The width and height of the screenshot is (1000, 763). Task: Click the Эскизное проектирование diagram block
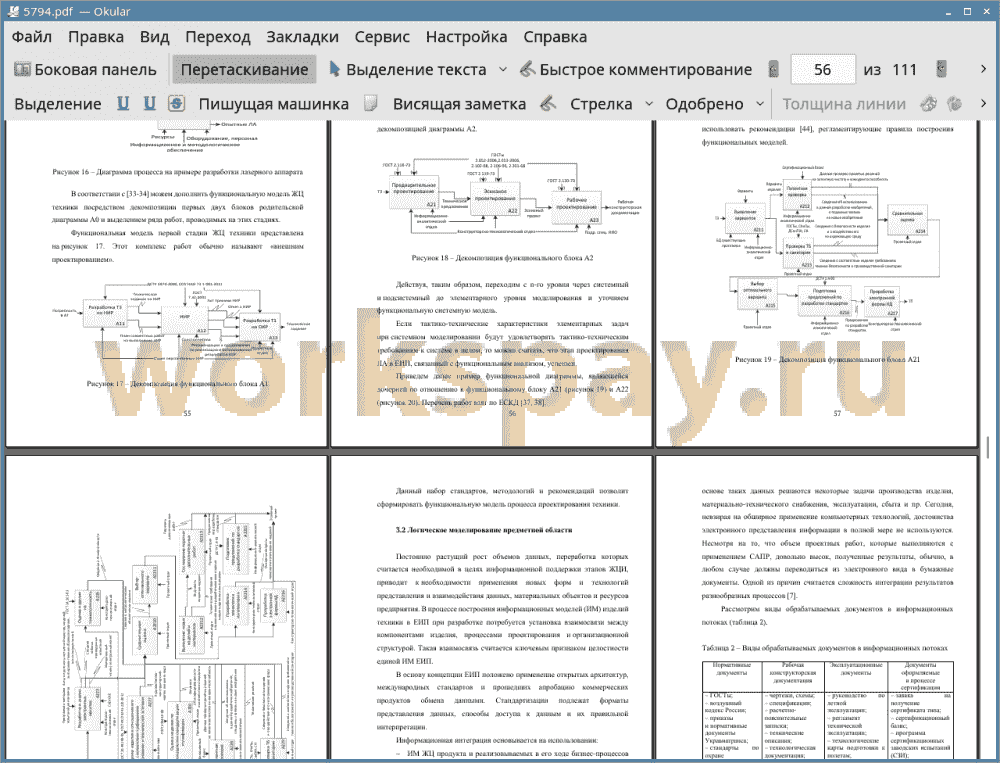(x=495, y=198)
